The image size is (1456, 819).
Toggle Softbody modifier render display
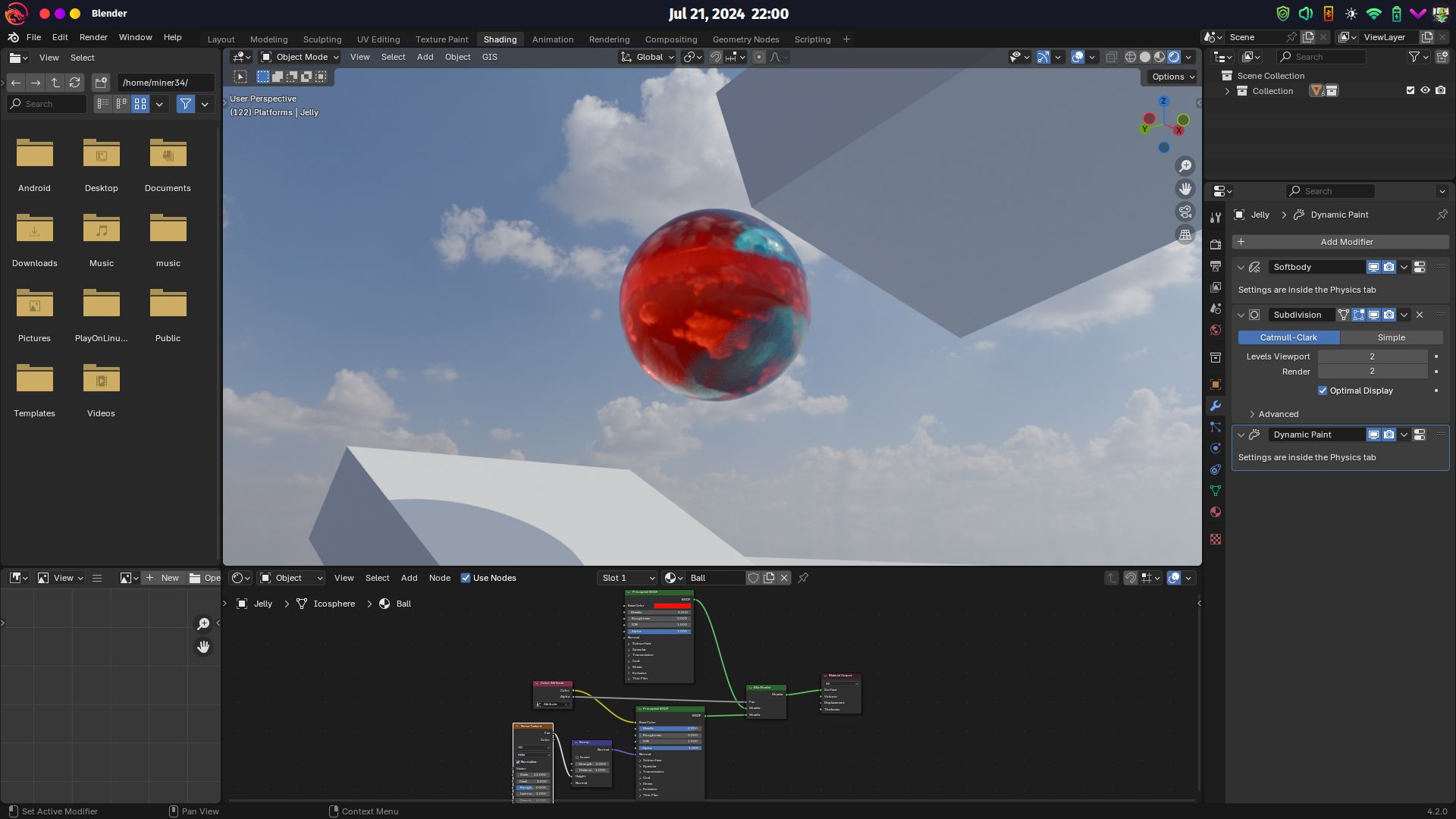[1389, 267]
